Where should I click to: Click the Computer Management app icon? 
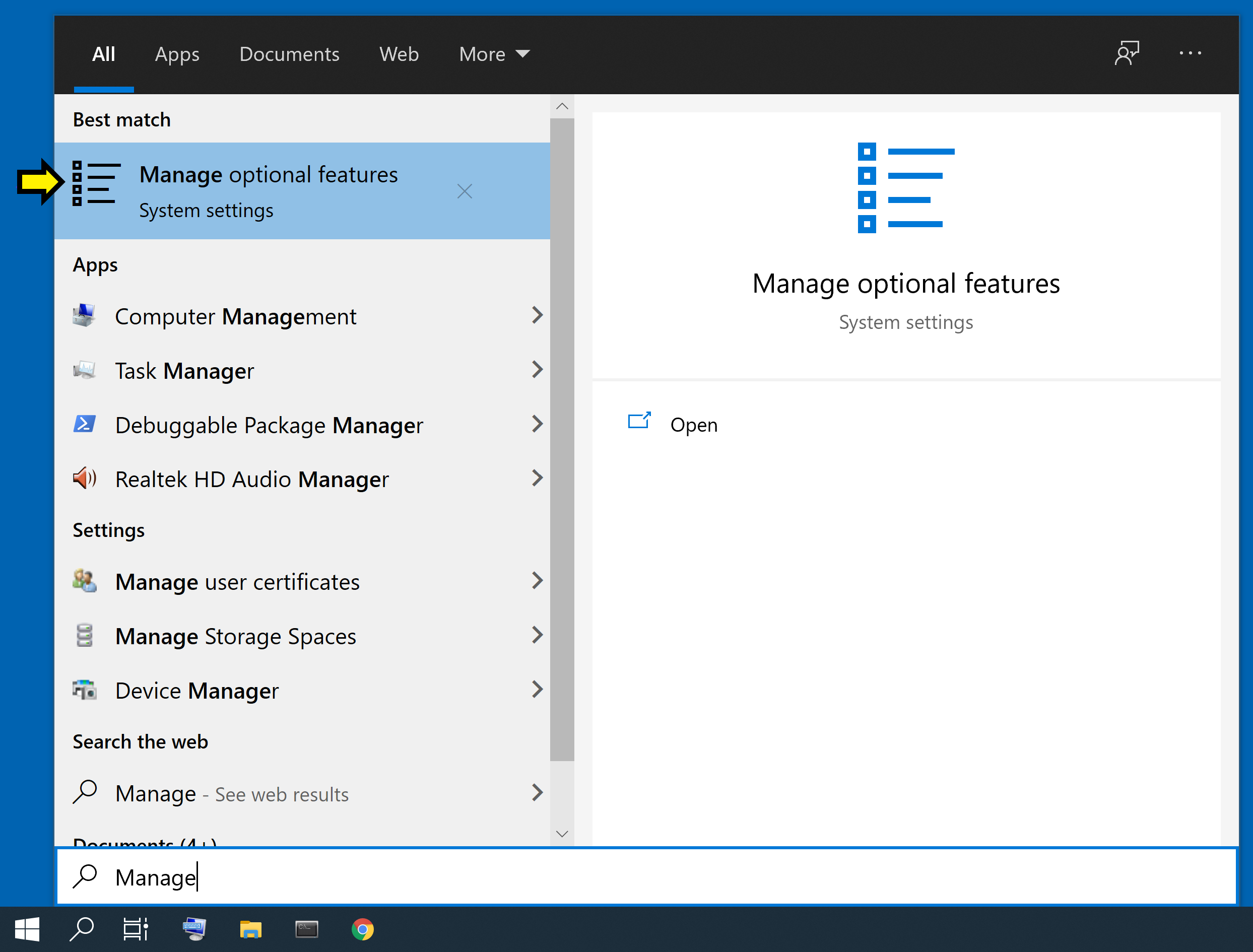tap(85, 315)
